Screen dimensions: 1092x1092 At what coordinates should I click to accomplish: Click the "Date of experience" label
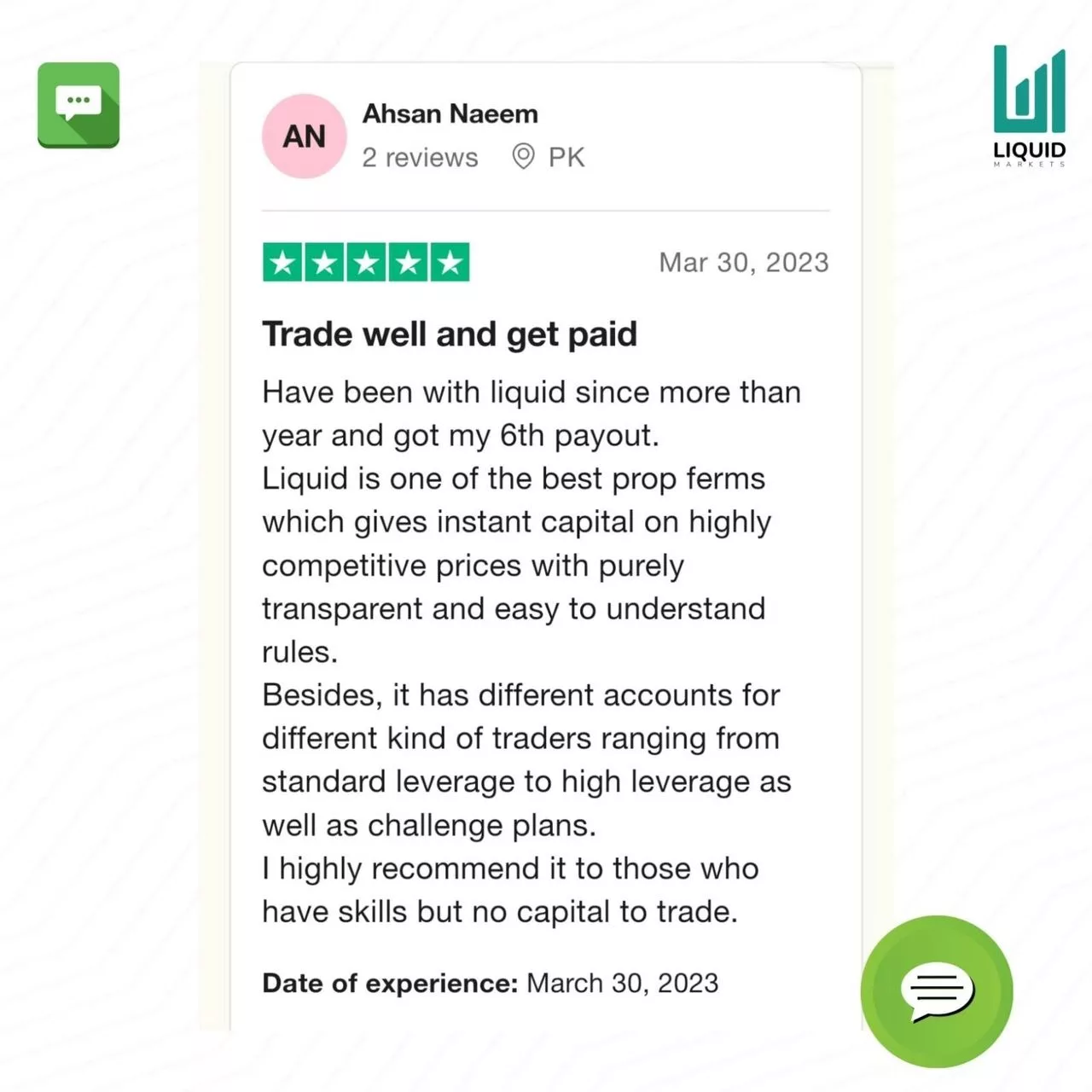[390, 983]
